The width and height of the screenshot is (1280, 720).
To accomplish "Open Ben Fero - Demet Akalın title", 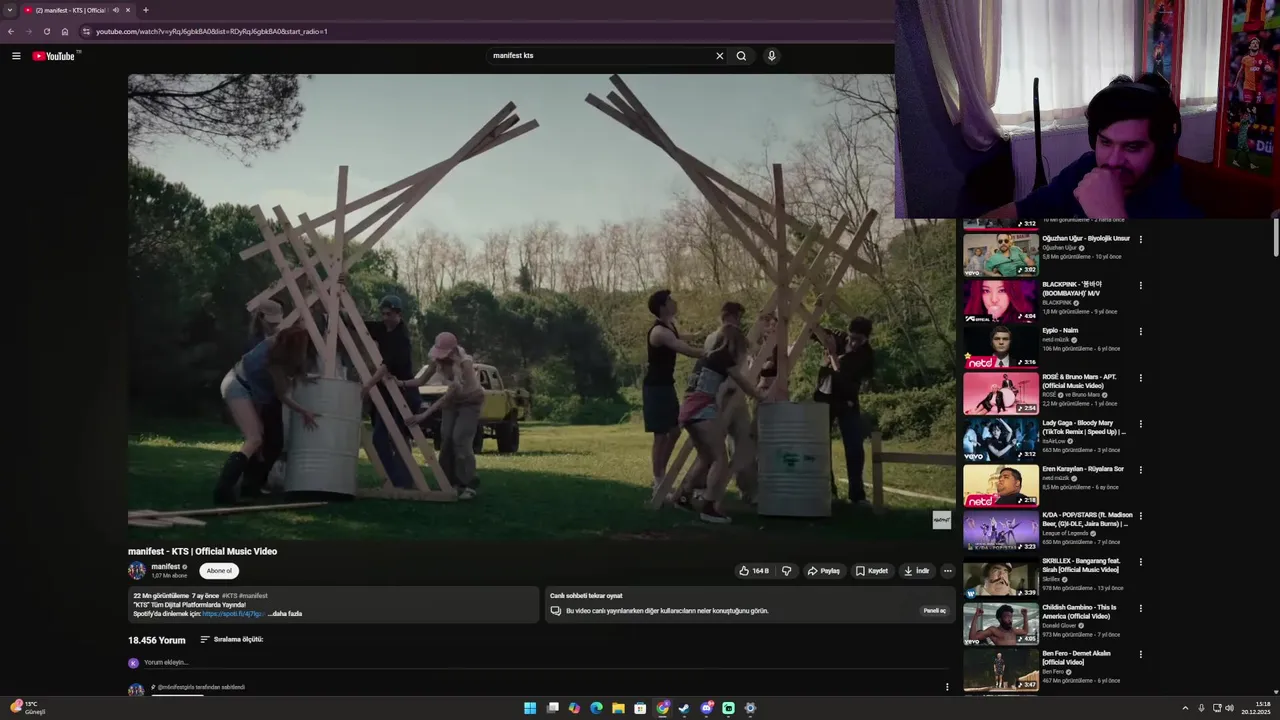I will point(1076,657).
